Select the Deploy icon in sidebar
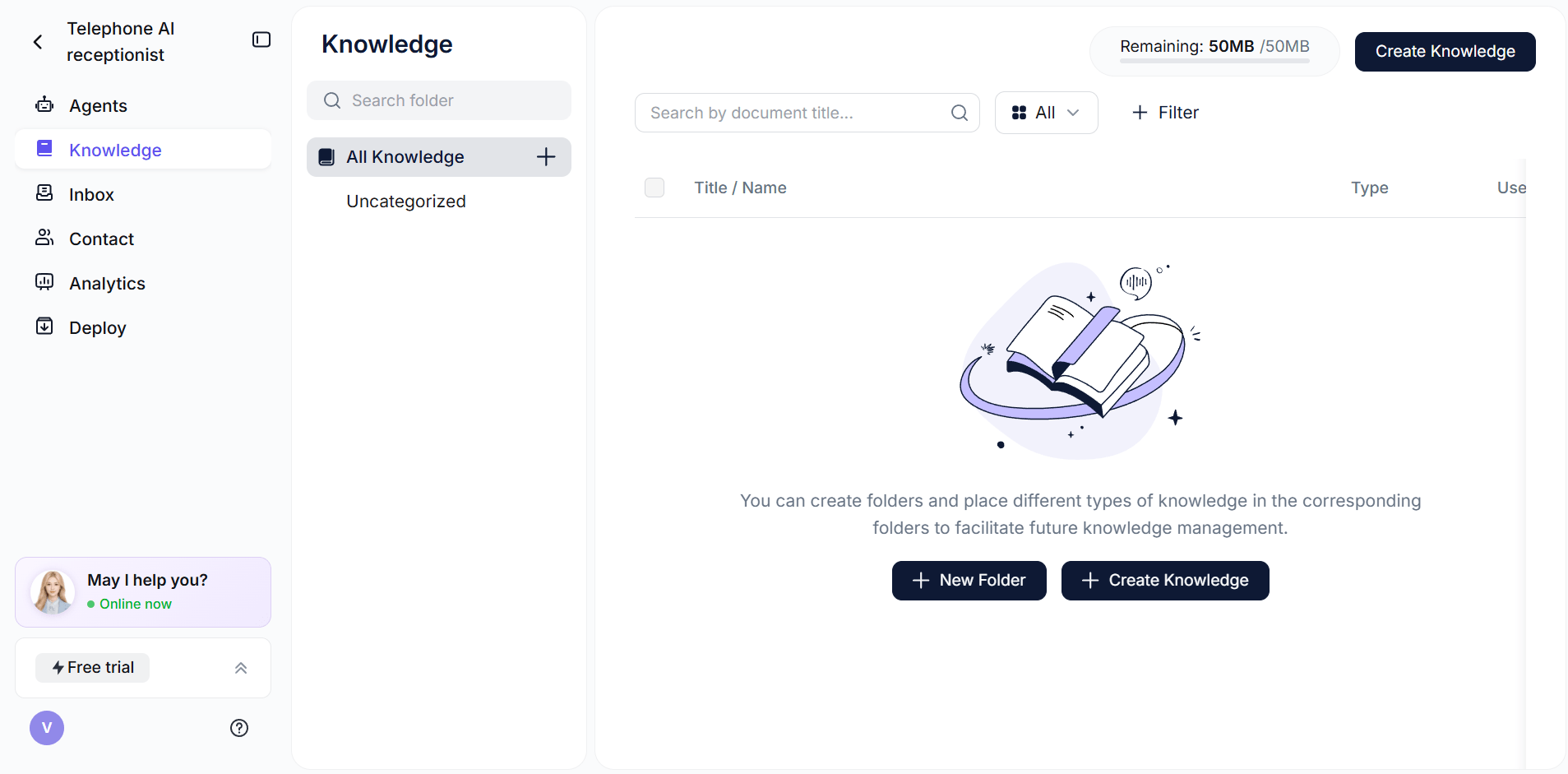The width and height of the screenshot is (1568, 774). click(44, 326)
